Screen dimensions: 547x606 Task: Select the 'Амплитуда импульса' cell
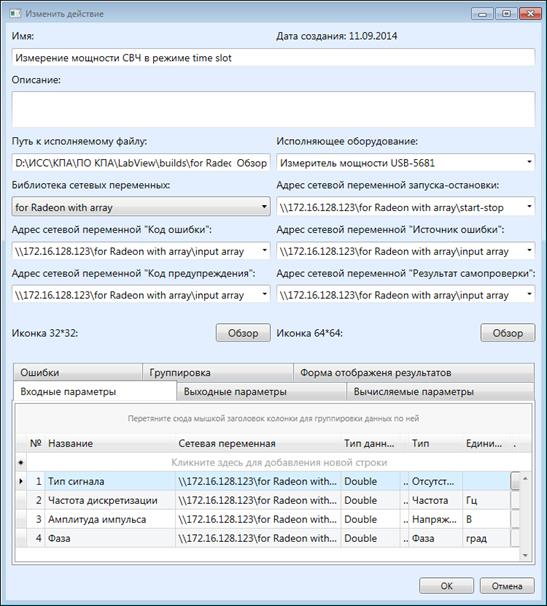[110, 519]
